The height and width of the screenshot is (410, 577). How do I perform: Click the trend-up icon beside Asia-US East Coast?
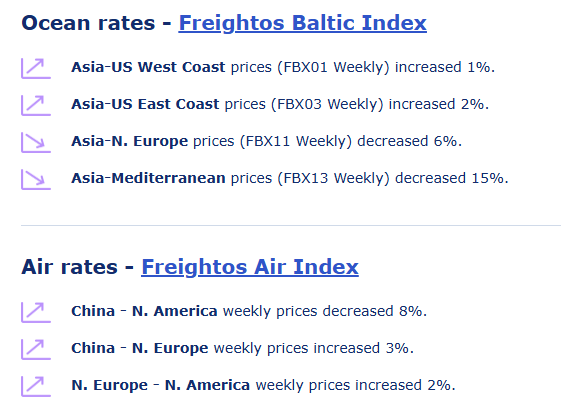tap(36, 105)
